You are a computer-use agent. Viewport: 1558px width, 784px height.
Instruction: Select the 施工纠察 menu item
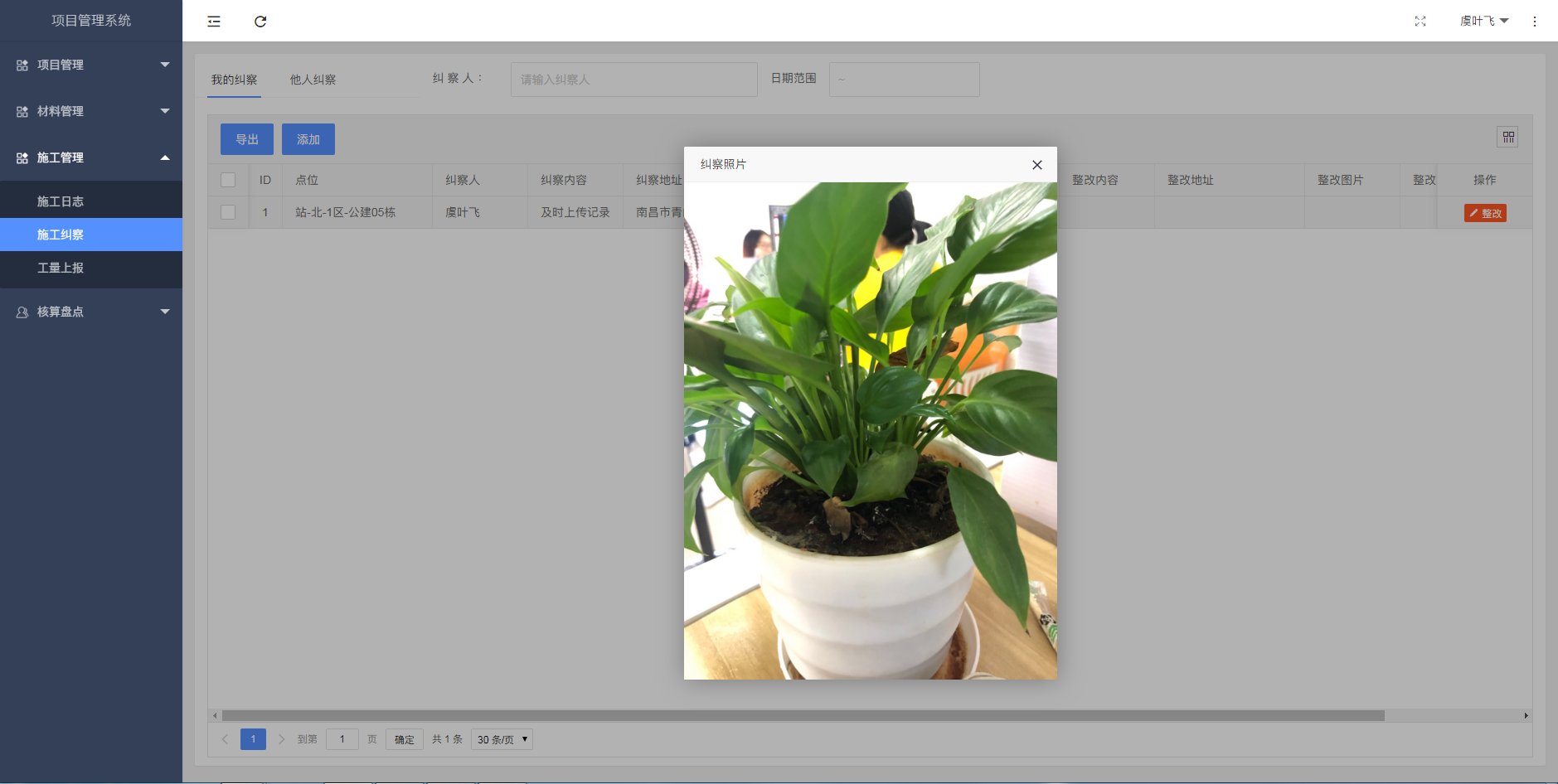[91, 235]
